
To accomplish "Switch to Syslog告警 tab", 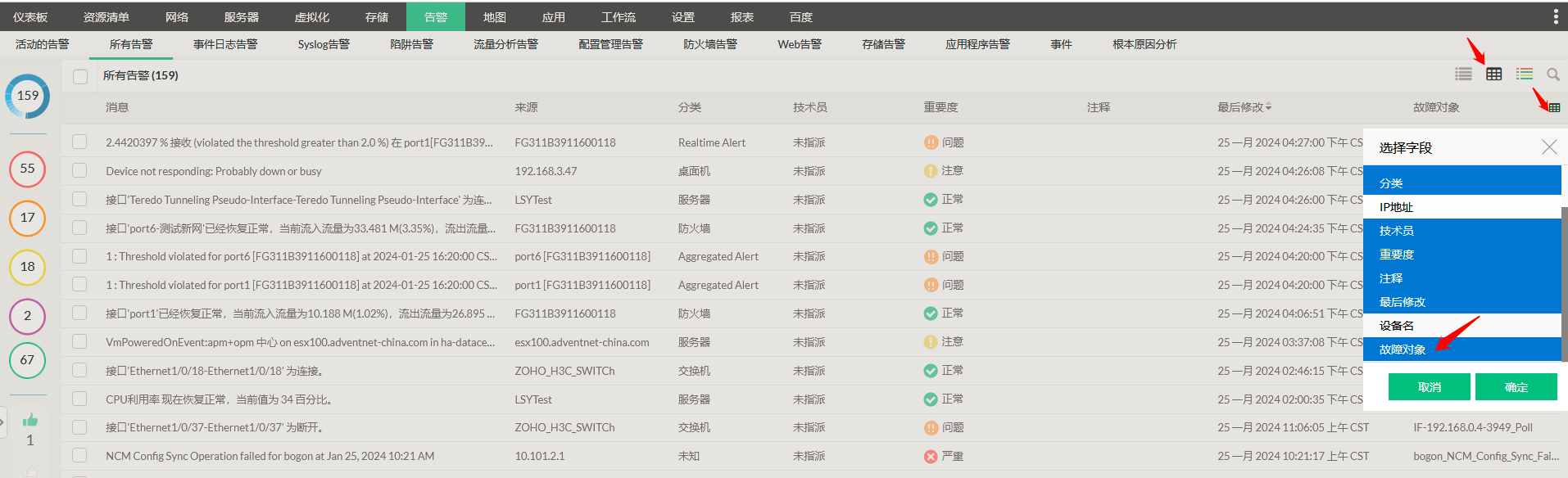I will [324, 44].
